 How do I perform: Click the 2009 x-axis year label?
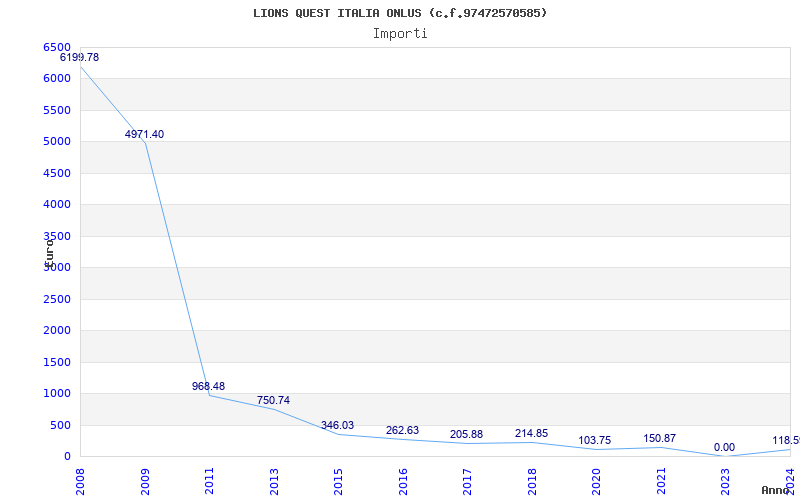click(145, 482)
